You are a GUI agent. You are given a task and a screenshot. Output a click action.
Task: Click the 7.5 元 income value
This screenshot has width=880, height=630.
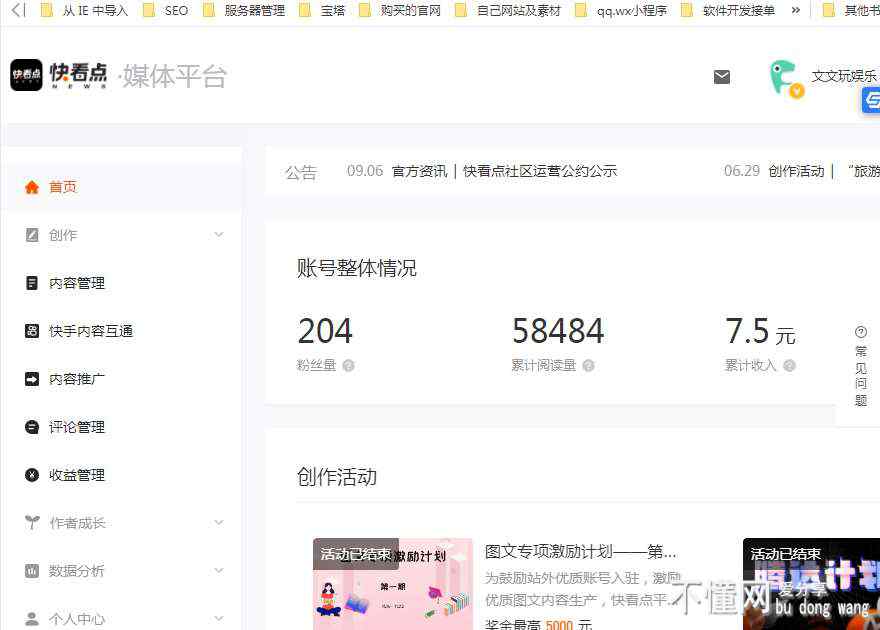pyautogui.click(x=760, y=330)
